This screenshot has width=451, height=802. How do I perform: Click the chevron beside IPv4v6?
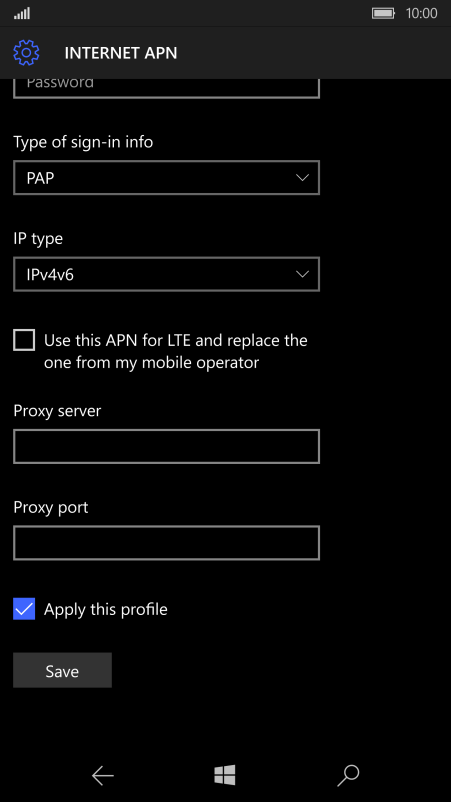[x=303, y=274]
